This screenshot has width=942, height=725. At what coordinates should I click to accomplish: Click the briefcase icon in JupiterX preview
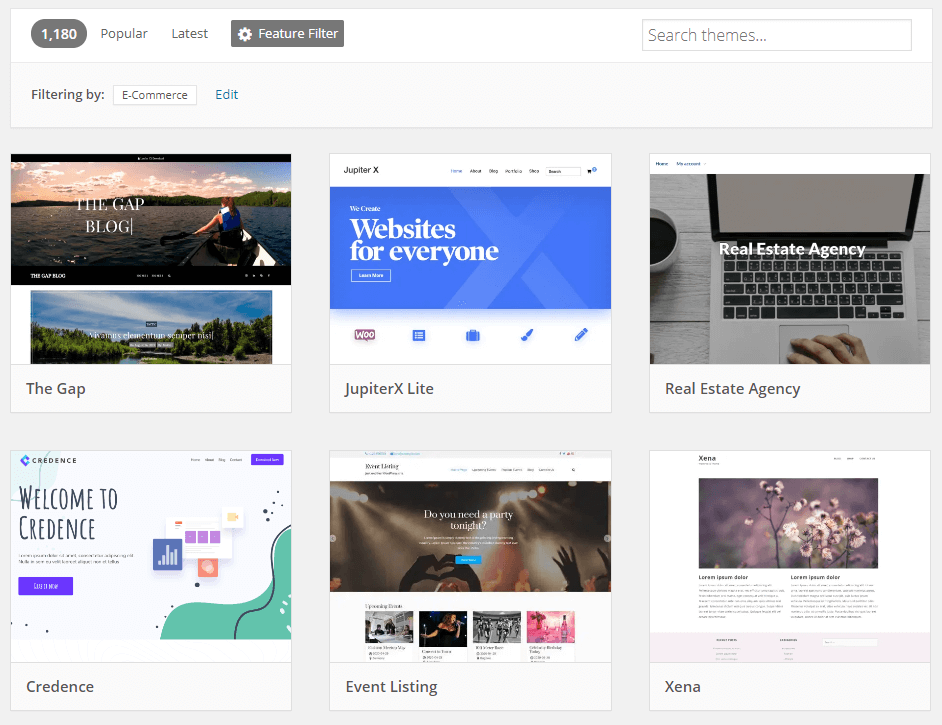tap(473, 336)
